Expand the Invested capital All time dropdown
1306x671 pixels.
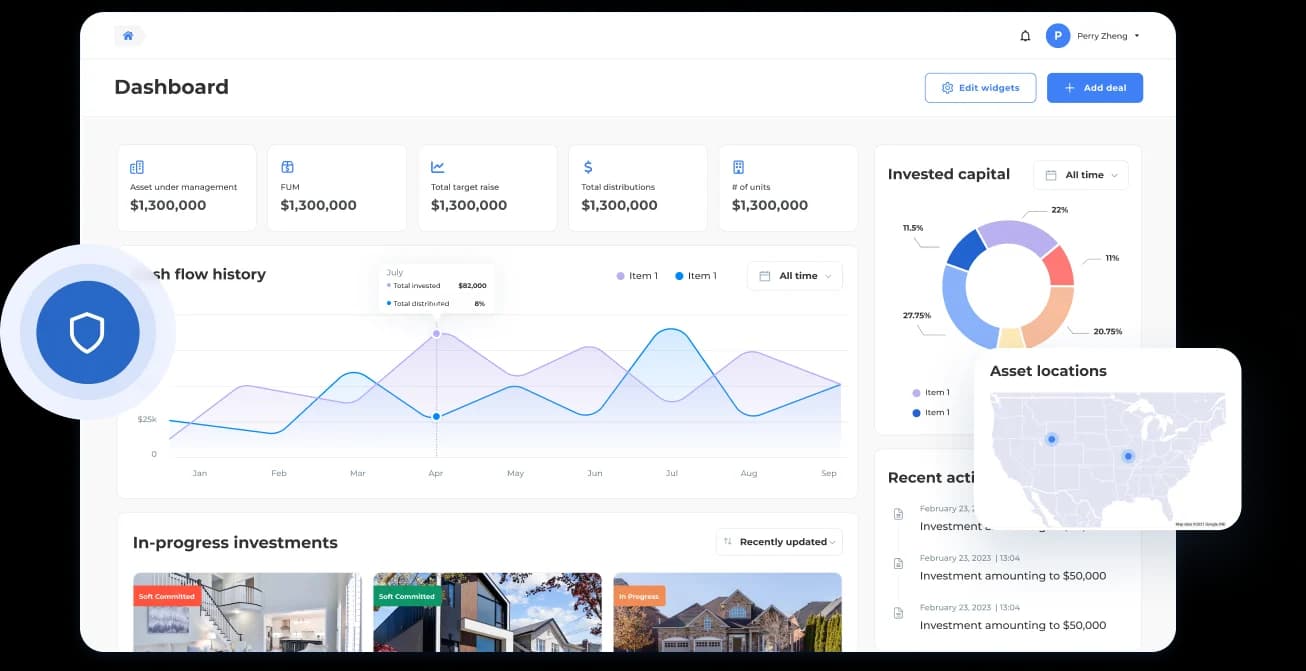coord(1080,175)
